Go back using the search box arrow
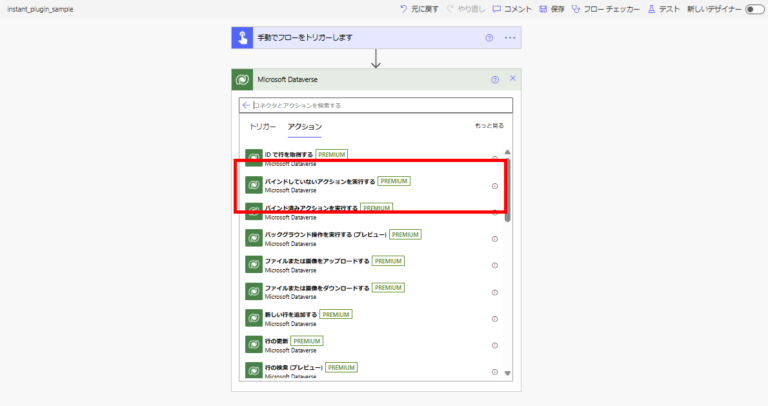This screenshot has width=768, height=406. pyautogui.click(x=246, y=105)
